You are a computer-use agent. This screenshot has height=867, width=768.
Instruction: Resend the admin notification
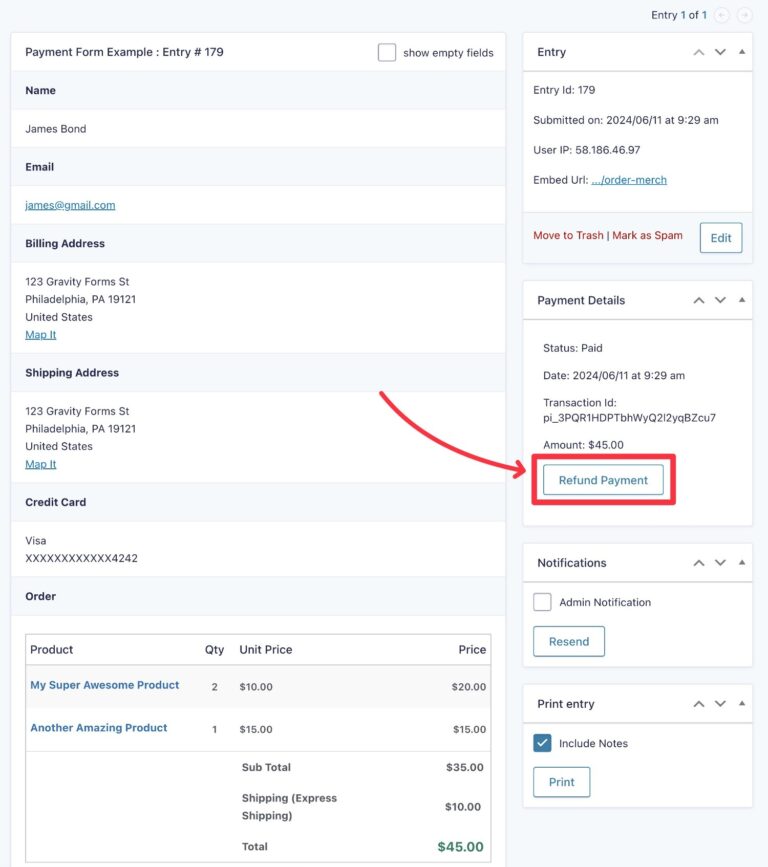[x=569, y=641]
